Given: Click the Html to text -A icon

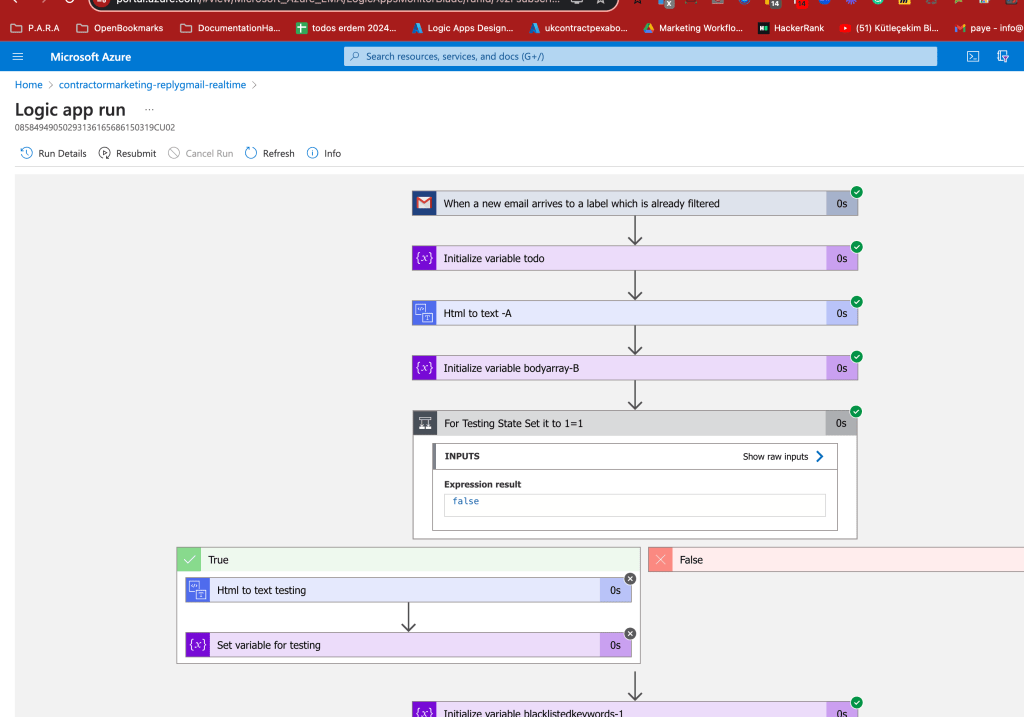Looking at the screenshot, I should coord(424,313).
